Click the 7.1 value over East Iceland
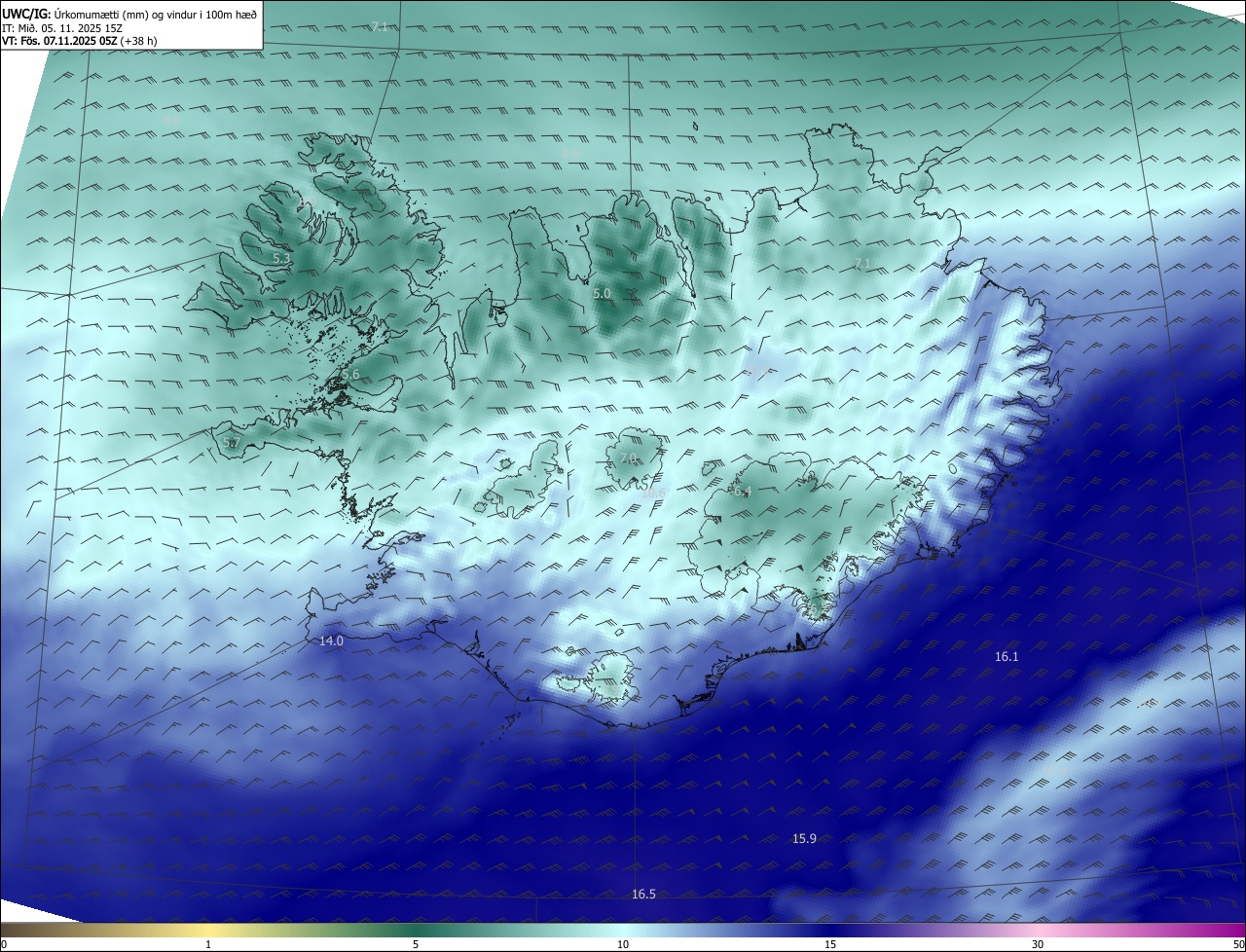This screenshot has height=952, width=1246. [862, 264]
